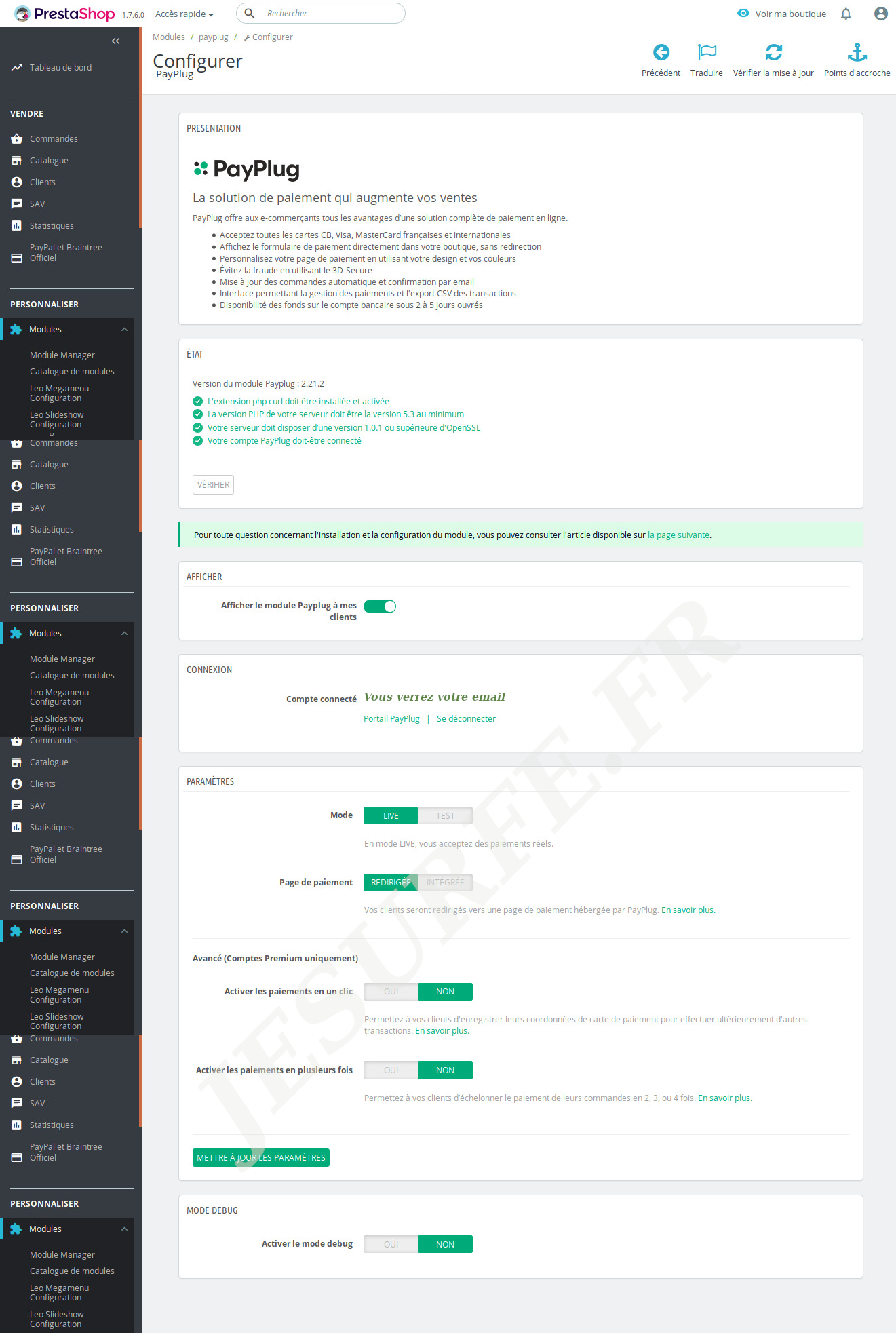
Task: Switch Mode to TEST
Action: [x=445, y=815]
